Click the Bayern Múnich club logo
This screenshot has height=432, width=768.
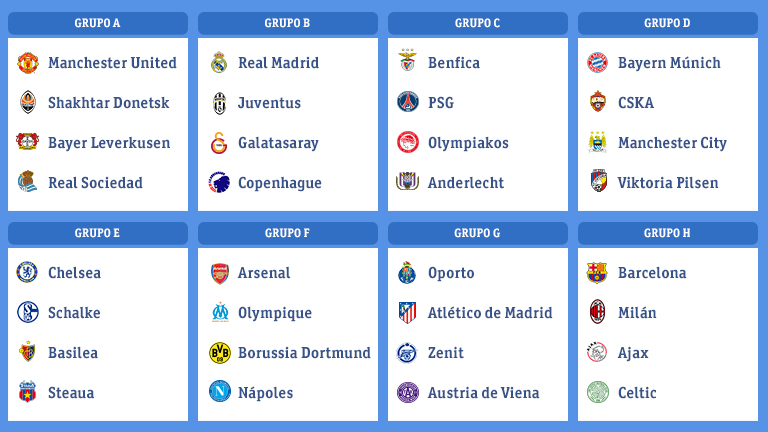pyautogui.click(x=597, y=63)
